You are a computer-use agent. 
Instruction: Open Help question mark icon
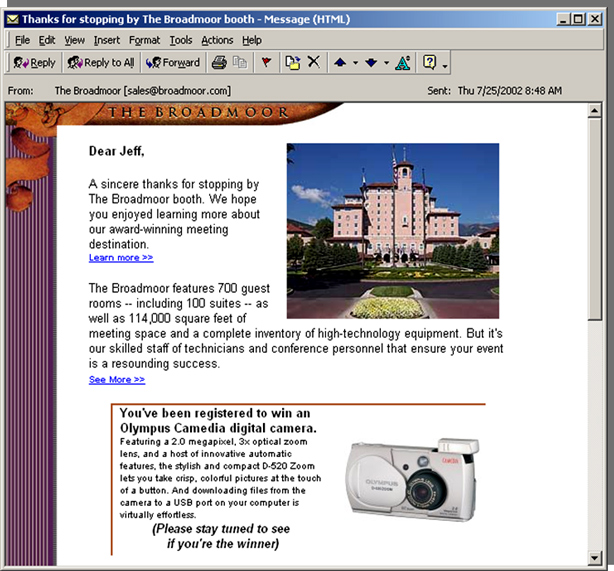tap(429, 62)
